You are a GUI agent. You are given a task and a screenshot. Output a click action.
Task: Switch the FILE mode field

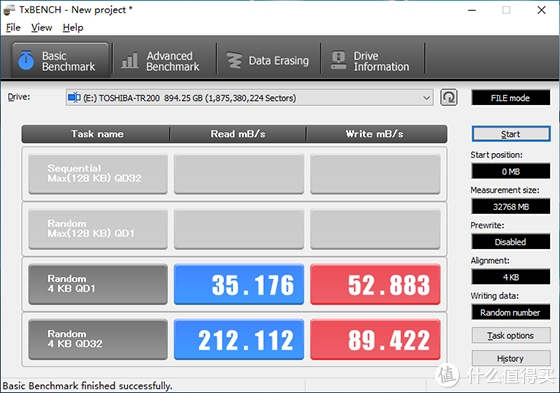(511, 98)
